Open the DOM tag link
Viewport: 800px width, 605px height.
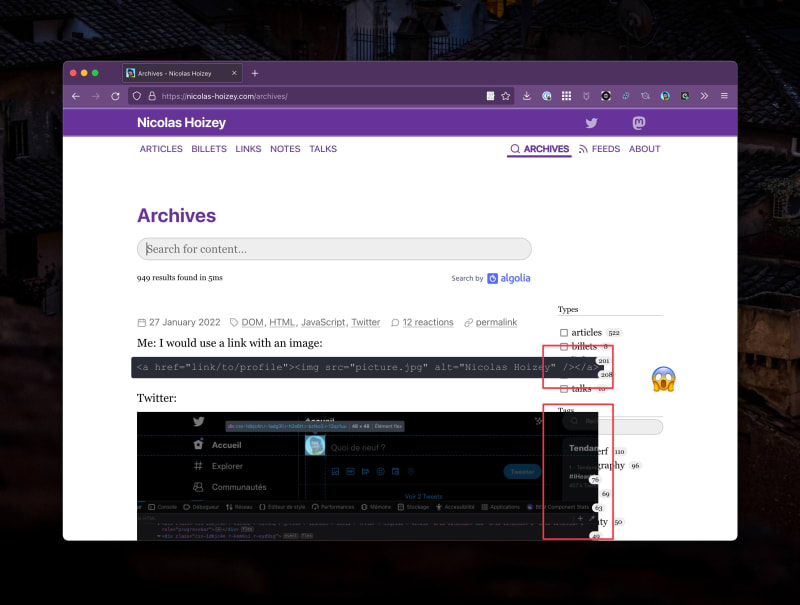coord(253,322)
